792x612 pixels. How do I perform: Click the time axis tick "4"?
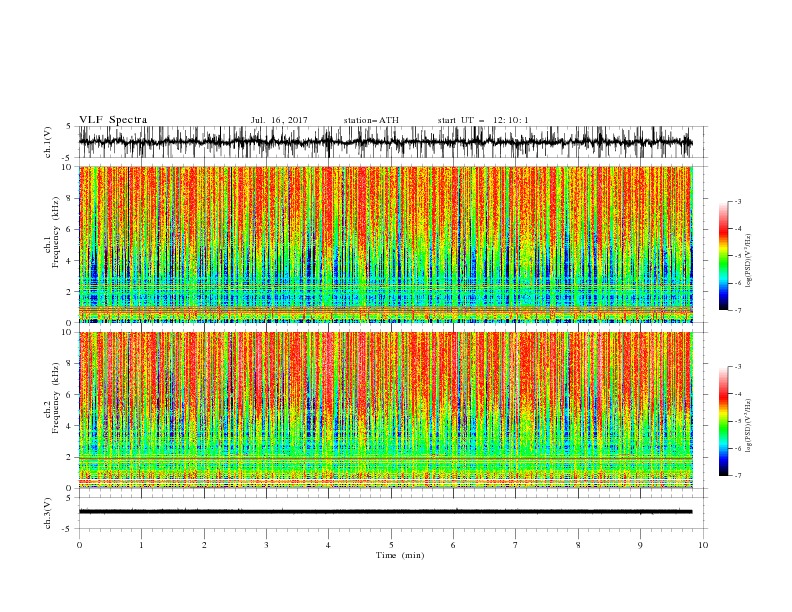click(328, 545)
